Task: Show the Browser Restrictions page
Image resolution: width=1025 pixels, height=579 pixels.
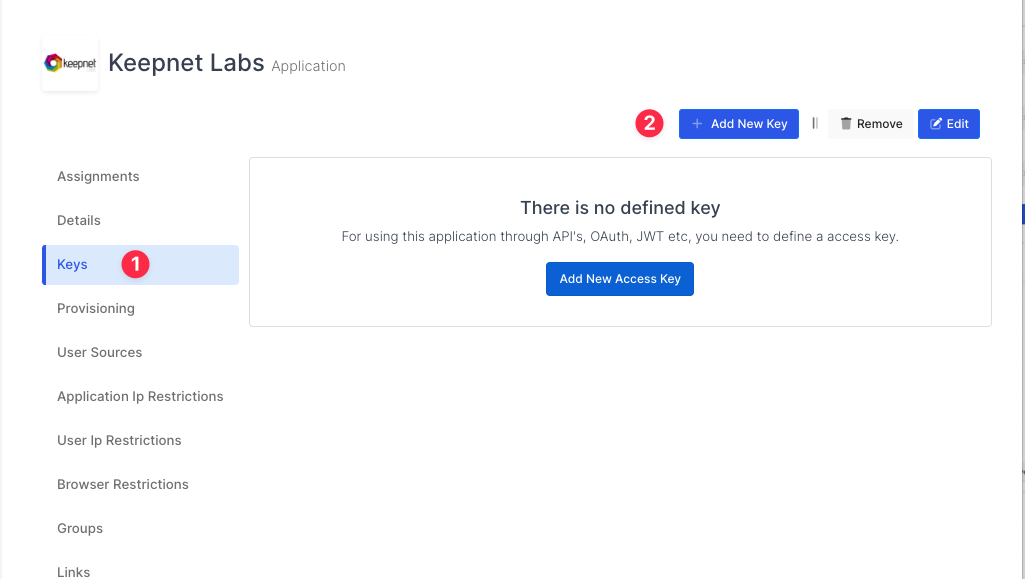Action: point(123,485)
